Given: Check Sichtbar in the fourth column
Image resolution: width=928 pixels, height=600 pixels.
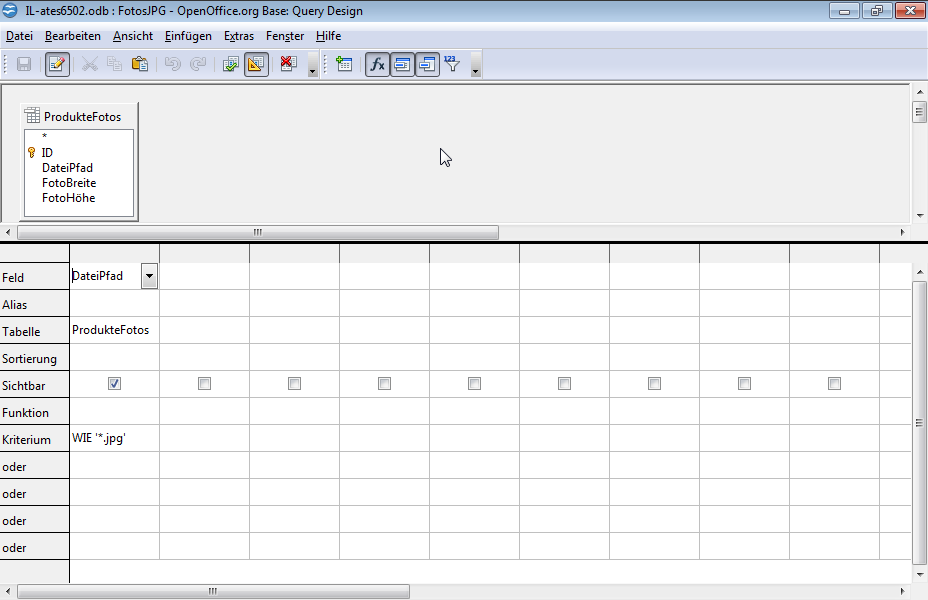Looking at the screenshot, I should tap(384, 384).
